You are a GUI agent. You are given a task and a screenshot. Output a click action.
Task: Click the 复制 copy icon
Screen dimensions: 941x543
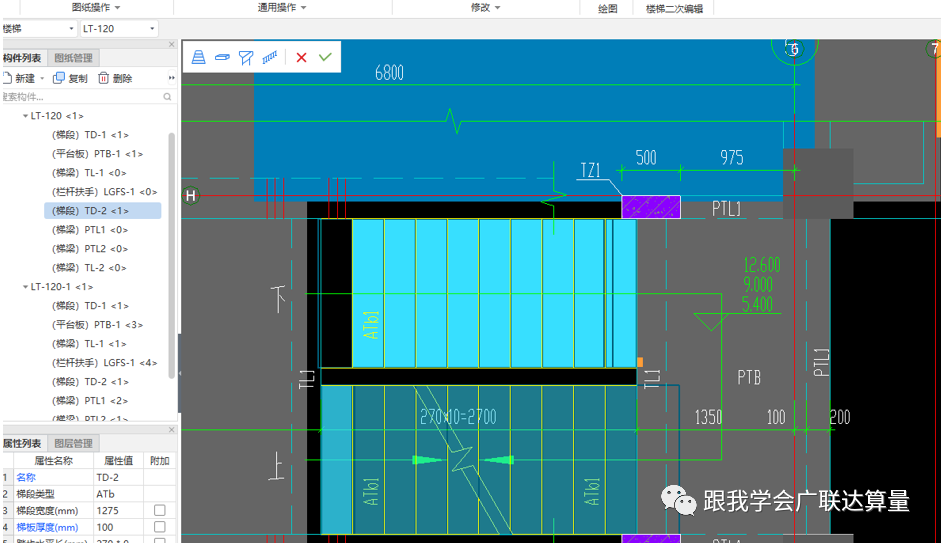pos(59,78)
